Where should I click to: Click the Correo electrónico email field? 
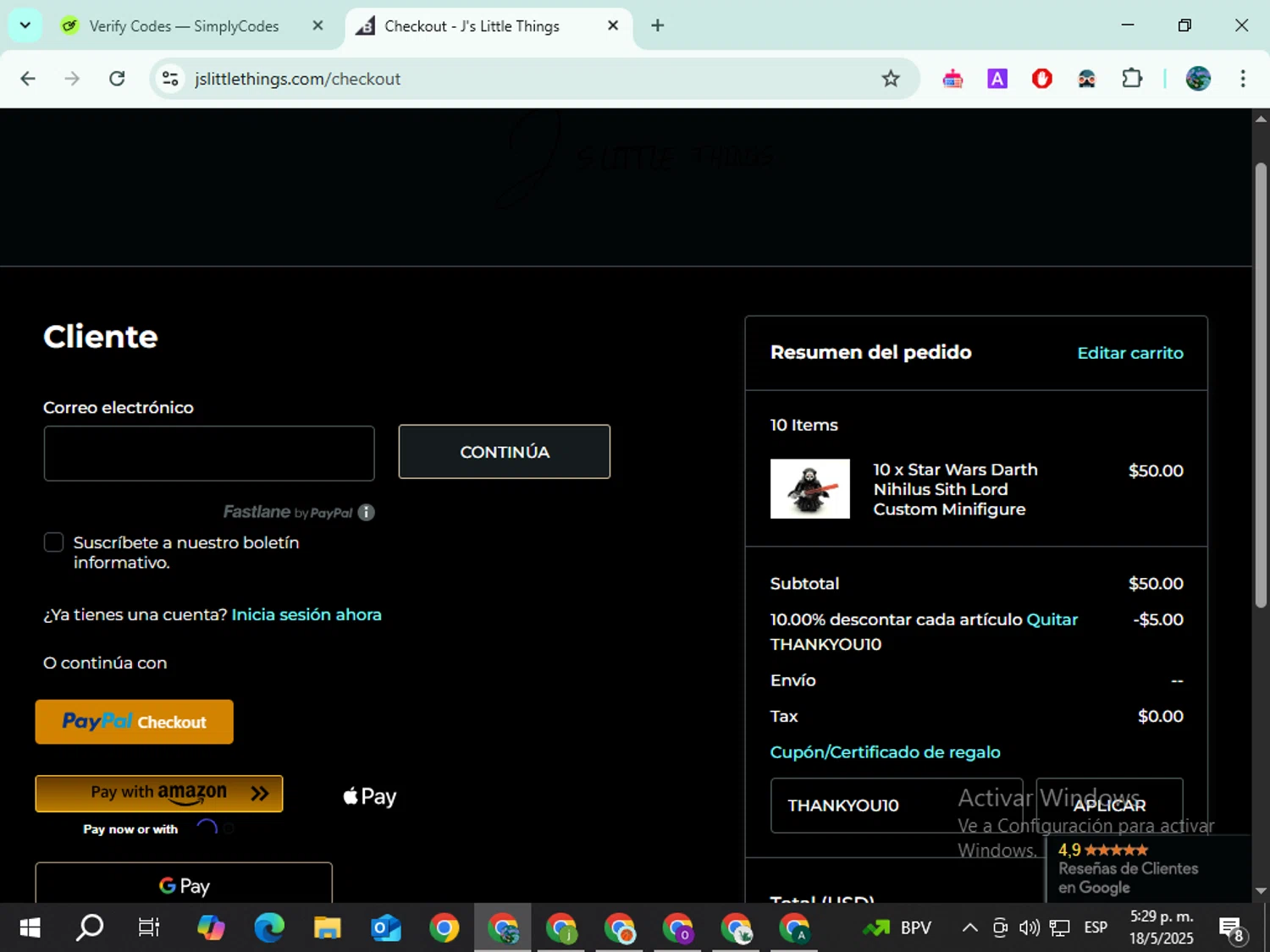(209, 454)
